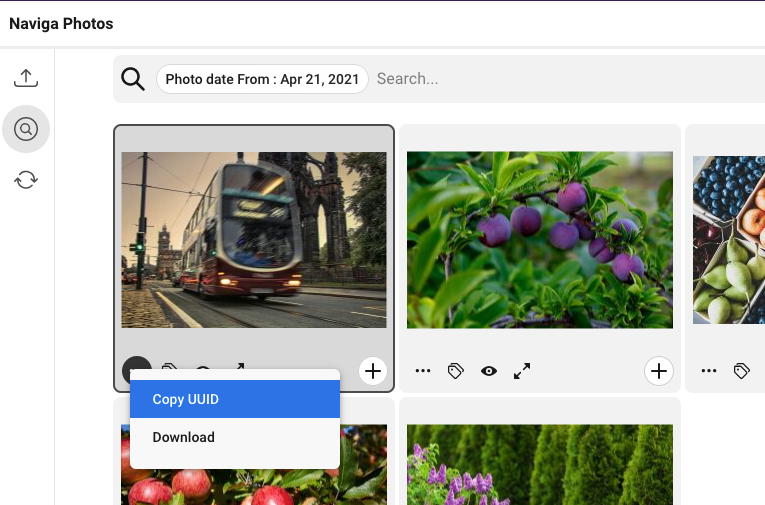Click the magnifying glass in the search bar

pos(133,79)
